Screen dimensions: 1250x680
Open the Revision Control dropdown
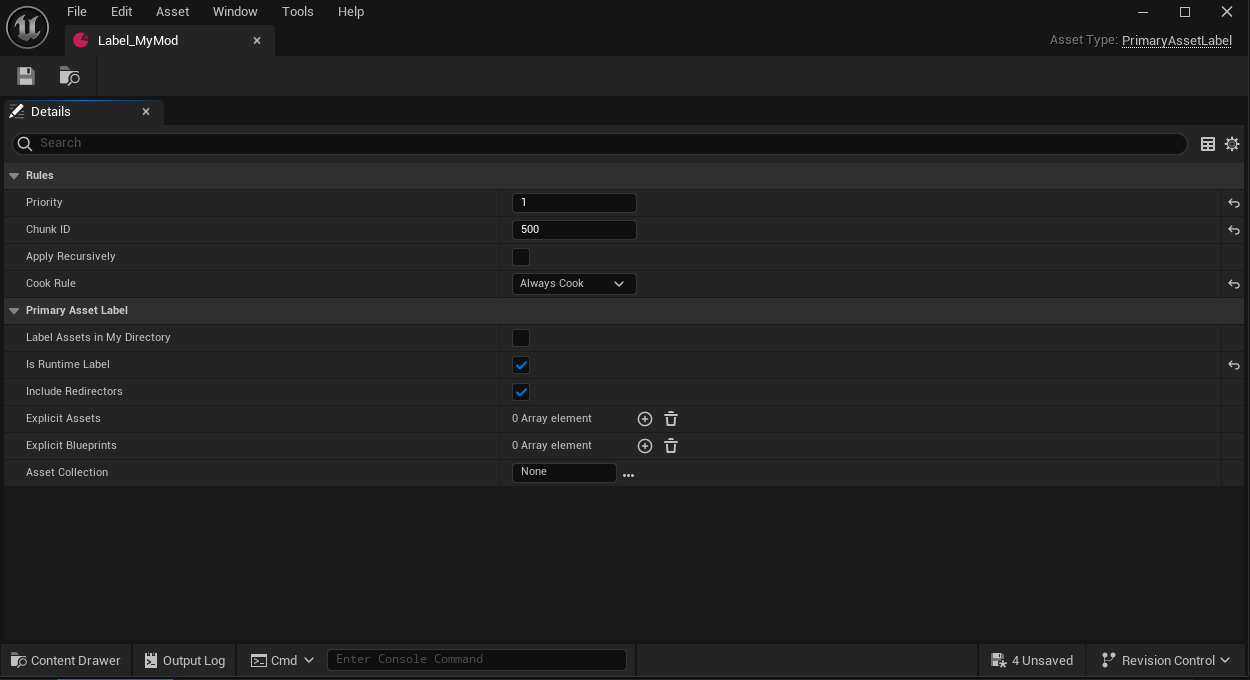[x=1166, y=660]
